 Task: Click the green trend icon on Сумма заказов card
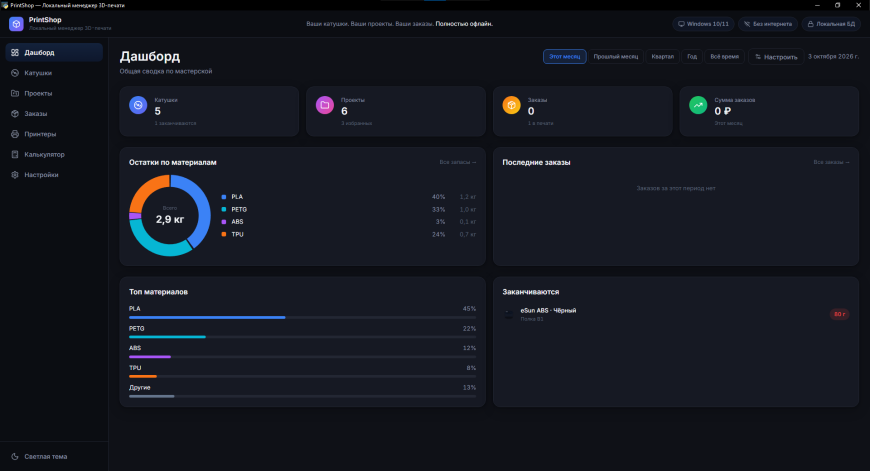698,105
